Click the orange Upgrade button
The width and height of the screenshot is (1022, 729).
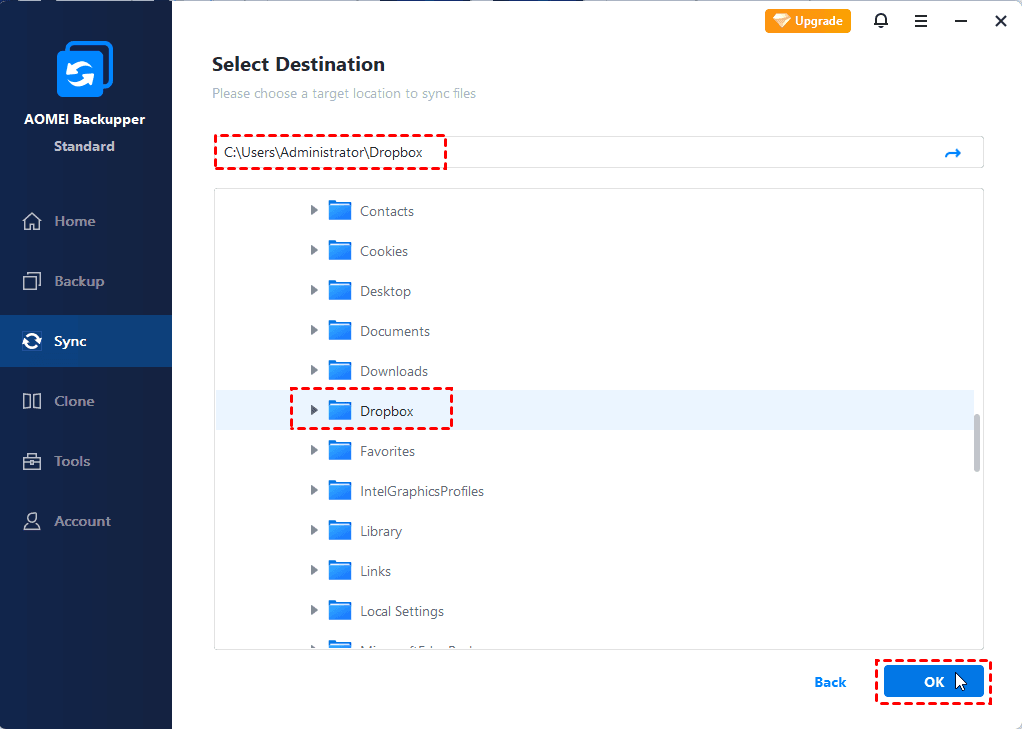click(x=808, y=21)
